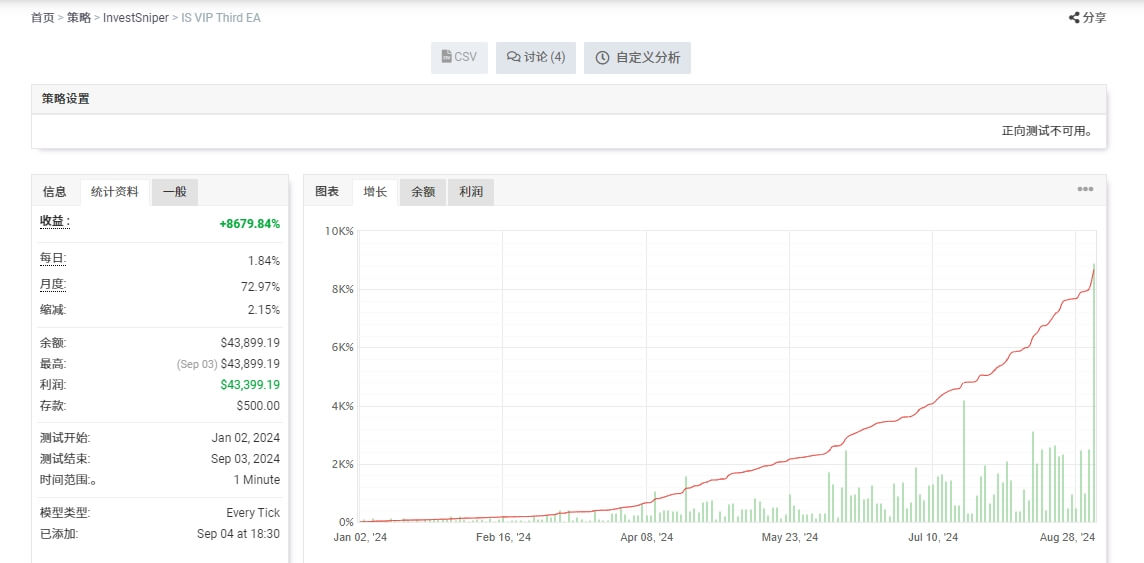
Task: Open 自定义分析 custom analysis
Action: 637,58
